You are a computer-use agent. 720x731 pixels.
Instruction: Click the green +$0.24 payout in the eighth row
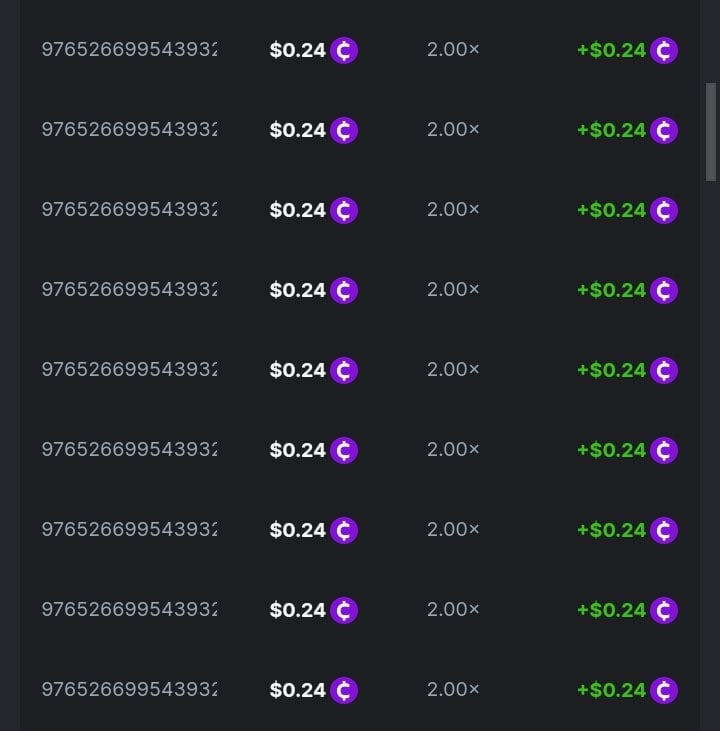(x=611, y=610)
